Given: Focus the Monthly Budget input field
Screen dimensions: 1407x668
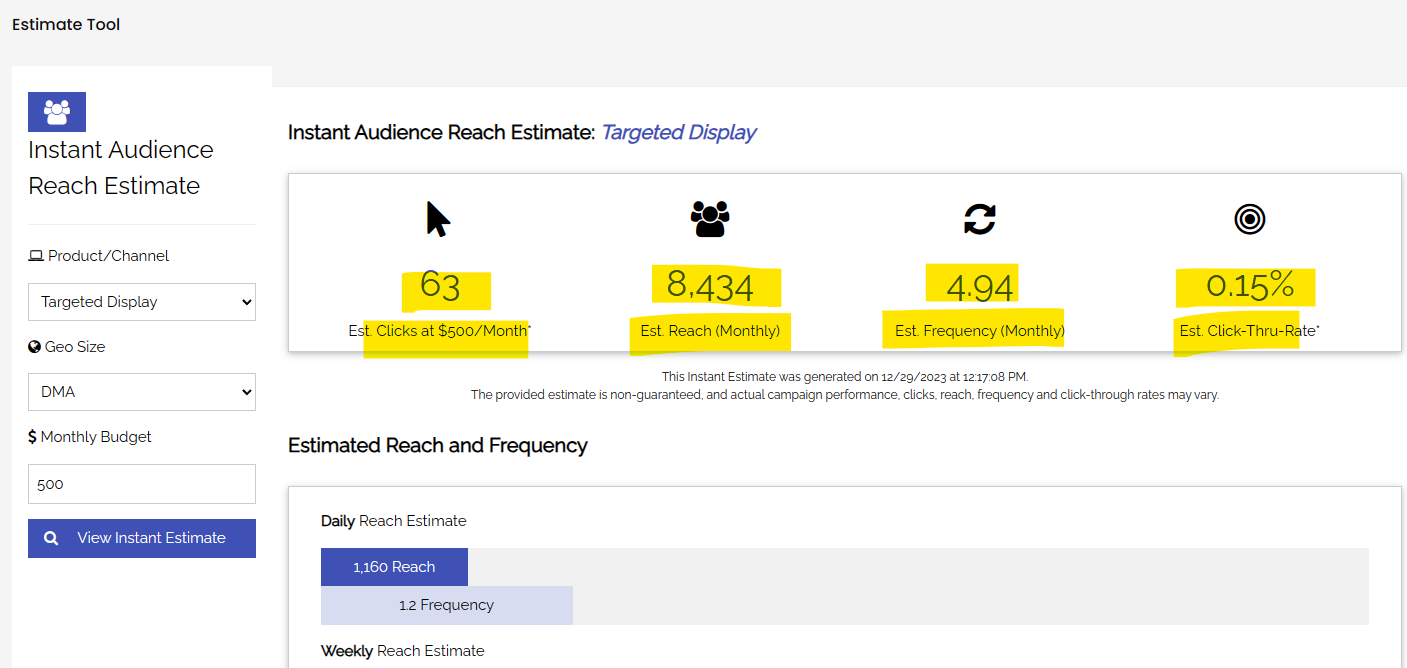Looking at the screenshot, I should (142, 484).
